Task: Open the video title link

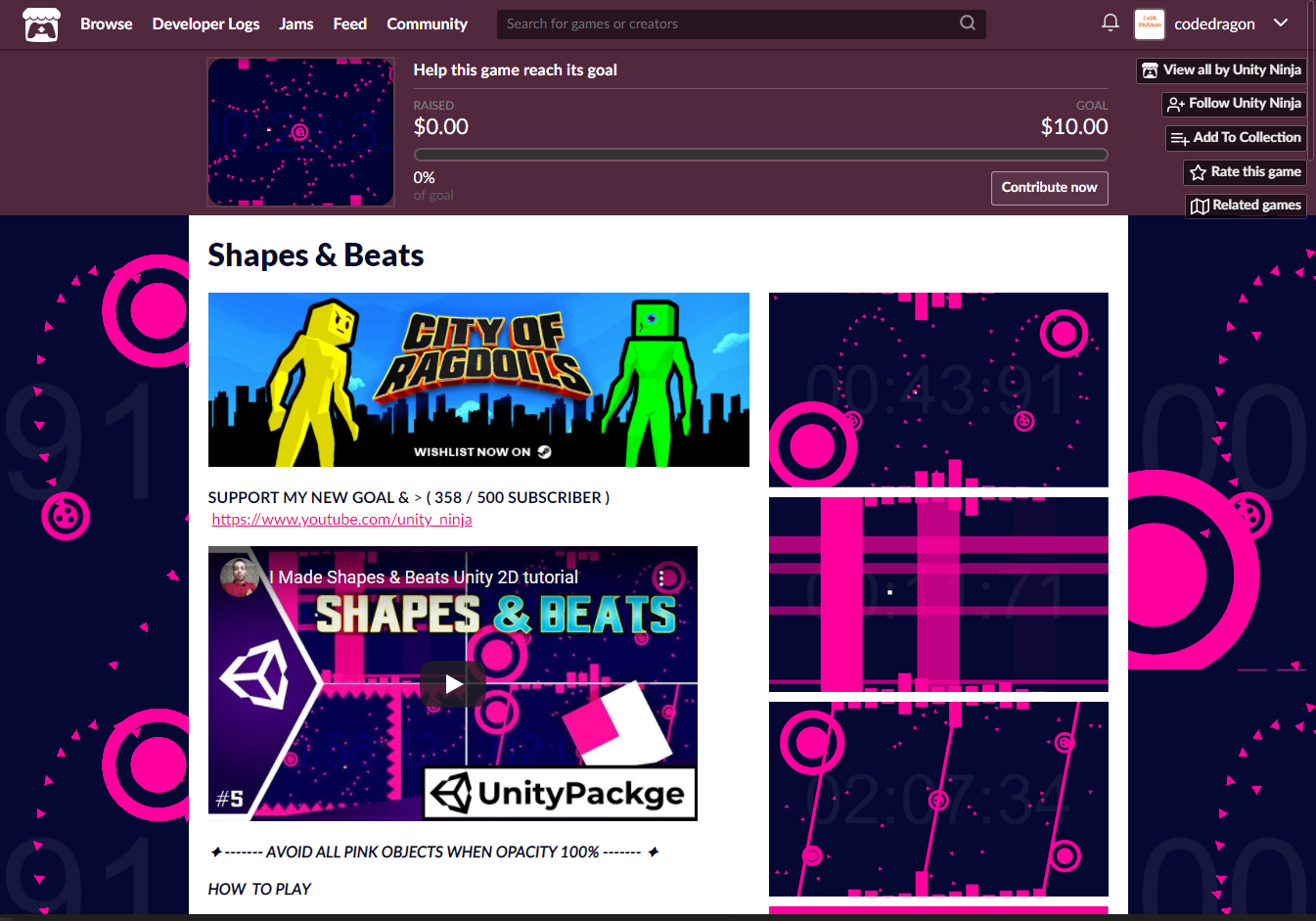Action: [x=424, y=577]
